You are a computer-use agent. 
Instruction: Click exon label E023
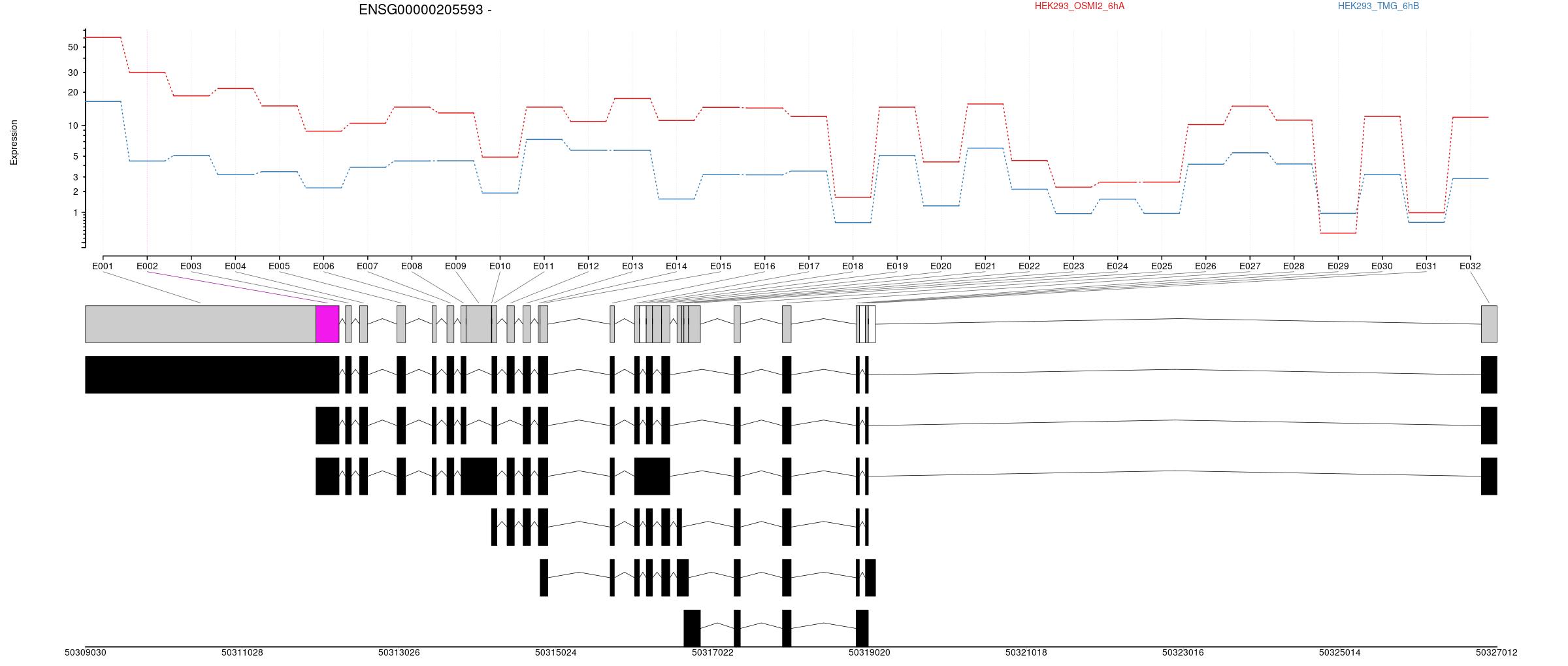point(1073,266)
